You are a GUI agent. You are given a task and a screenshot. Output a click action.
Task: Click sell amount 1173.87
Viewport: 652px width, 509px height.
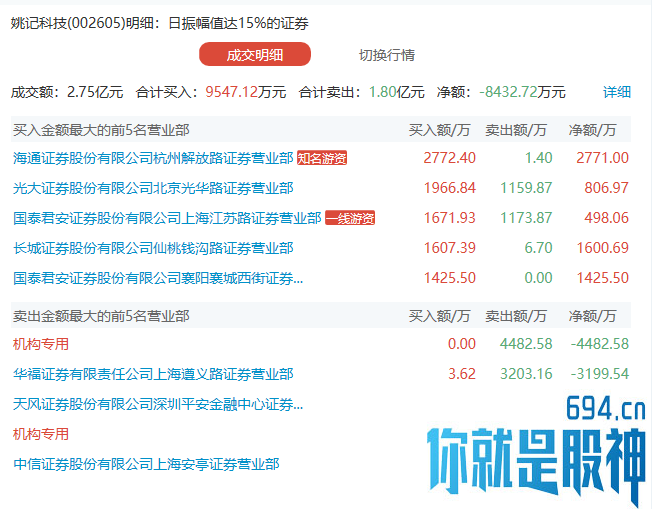click(x=526, y=218)
